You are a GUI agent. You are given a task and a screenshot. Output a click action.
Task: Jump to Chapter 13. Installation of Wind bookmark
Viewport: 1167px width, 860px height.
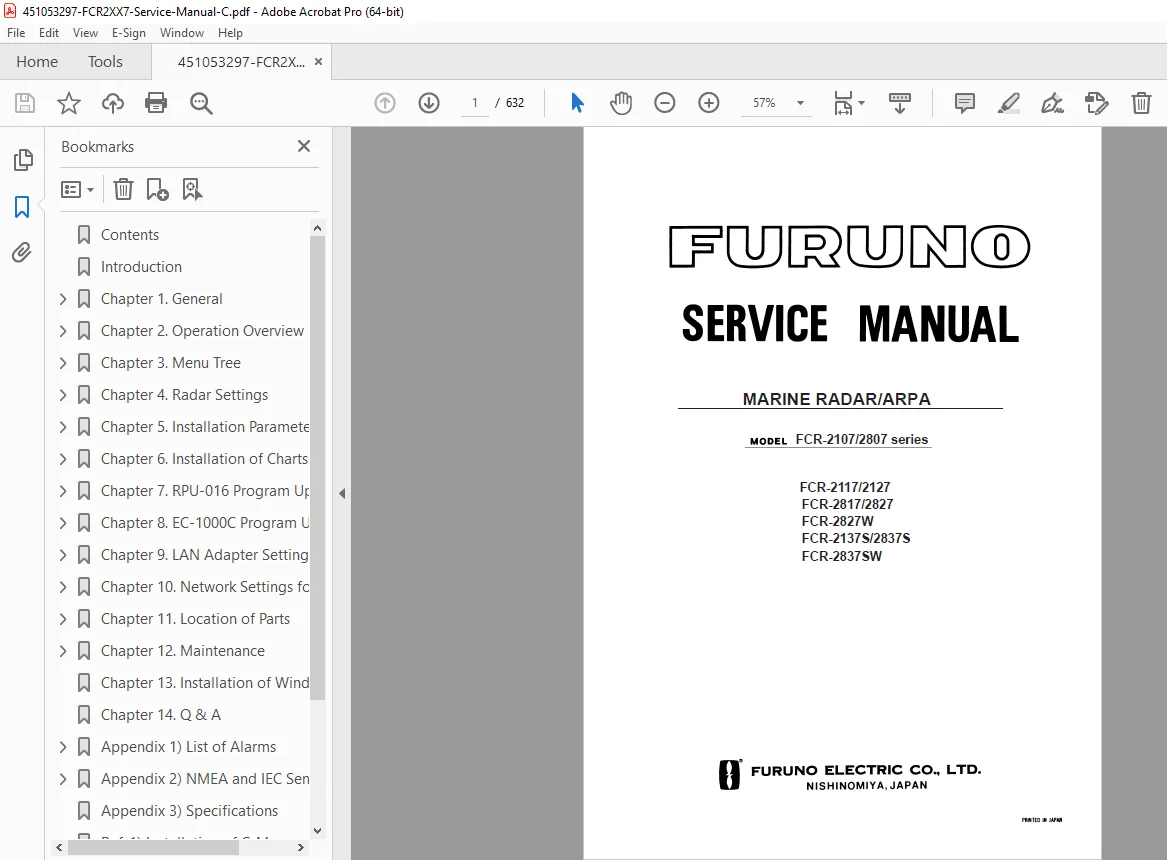click(205, 683)
